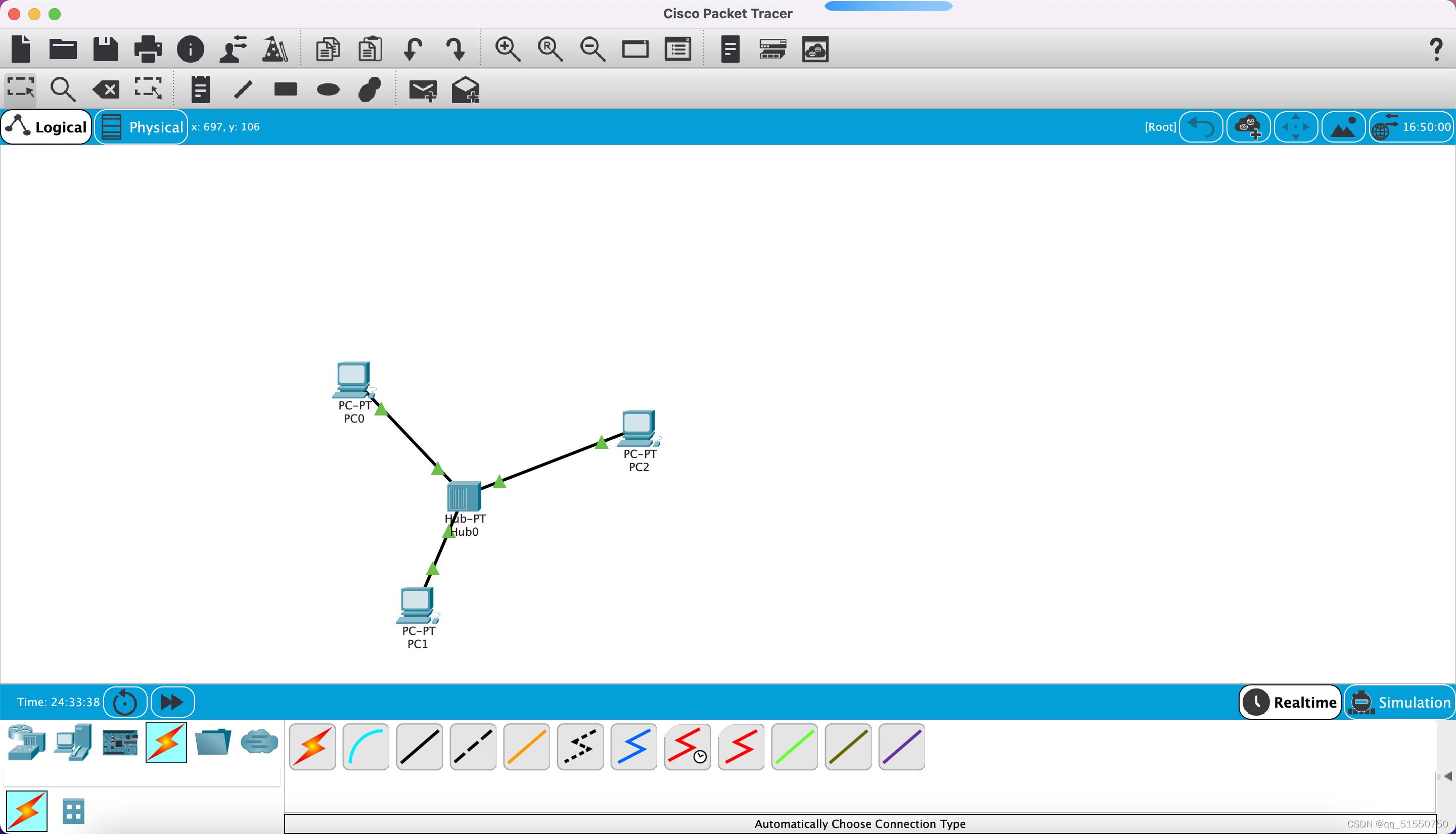The height and width of the screenshot is (834, 1456).
Task: Undo the last action
Action: 413,49
